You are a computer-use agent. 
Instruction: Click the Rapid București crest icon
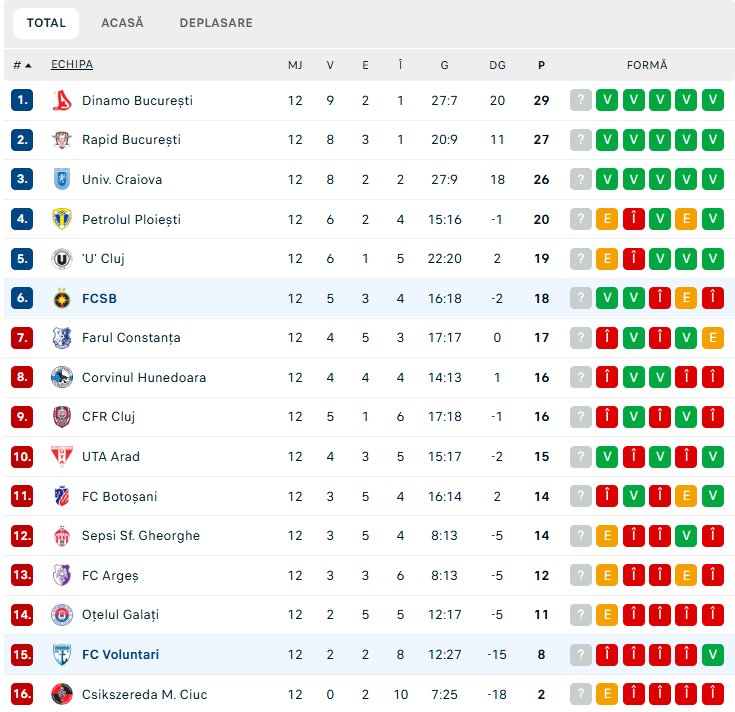point(62,140)
